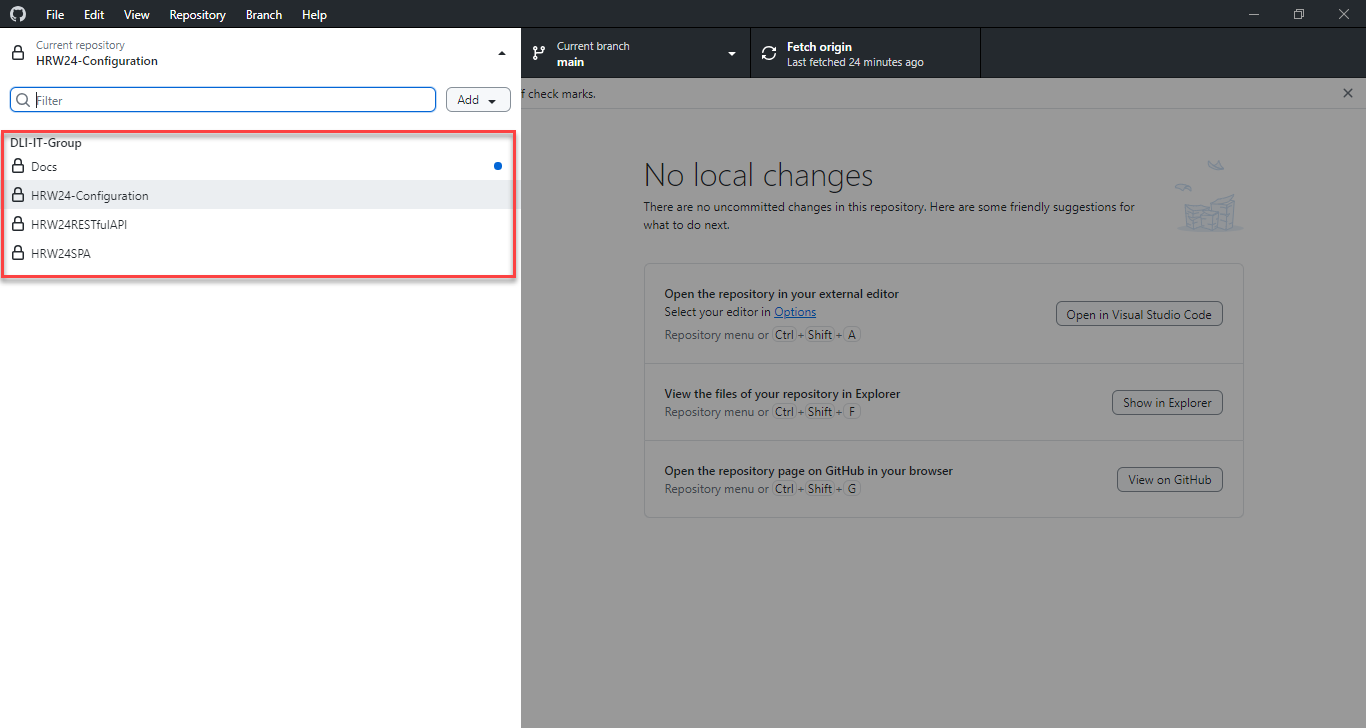Viewport: 1366px width, 728px height.
Task: Click the lock icon beside HRW24RESTfulAPI
Action: (17, 224)
